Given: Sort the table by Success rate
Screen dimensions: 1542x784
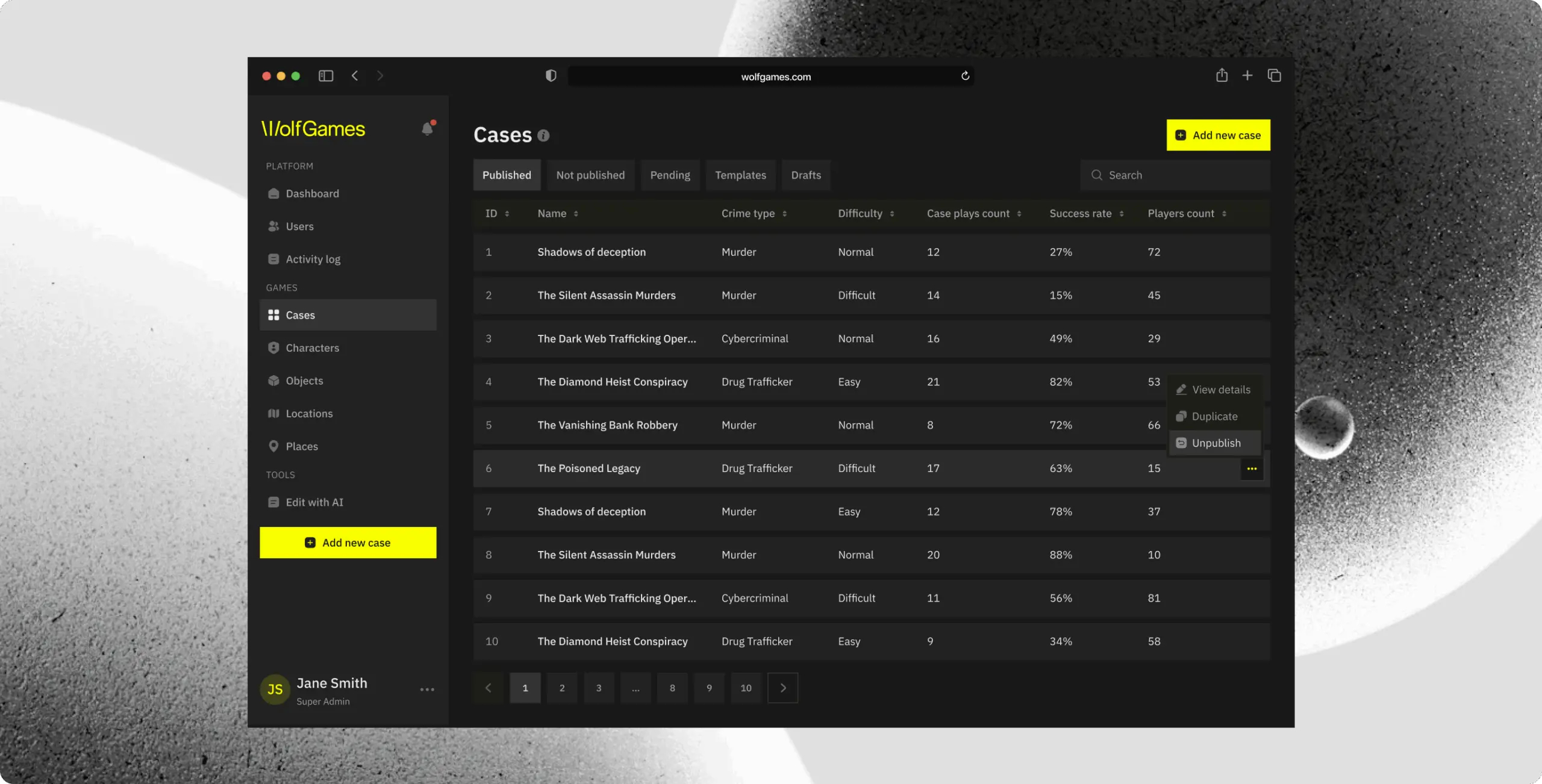Looking at the screenshot, I should click(1122, 213).
